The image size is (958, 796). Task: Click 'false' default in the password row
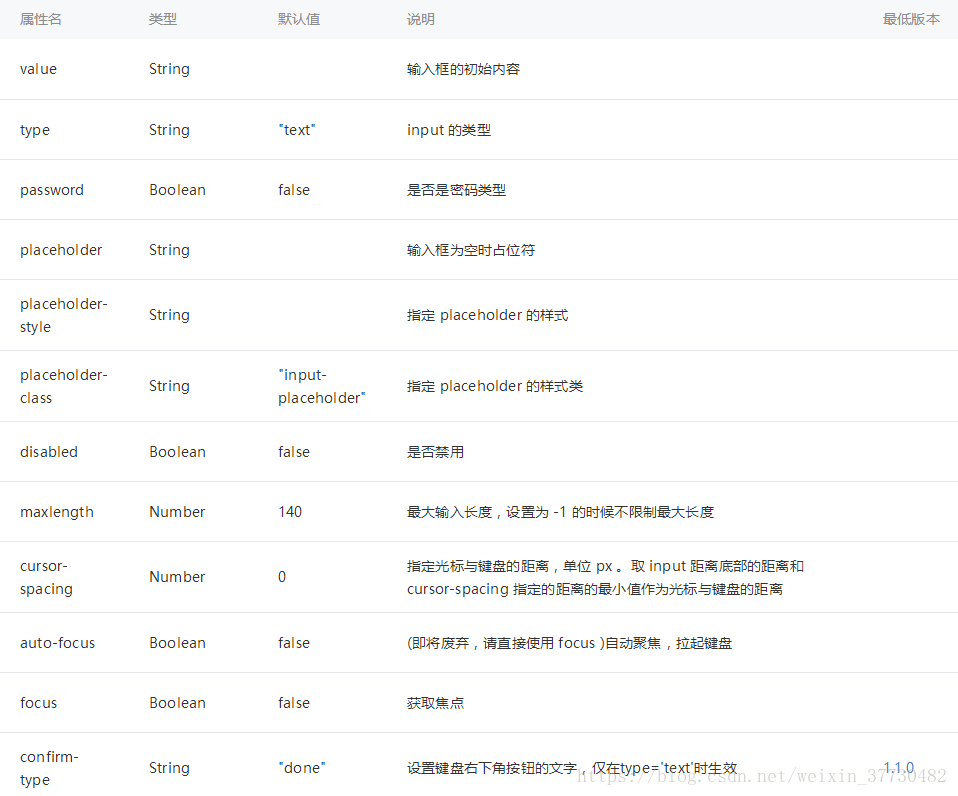294,190
